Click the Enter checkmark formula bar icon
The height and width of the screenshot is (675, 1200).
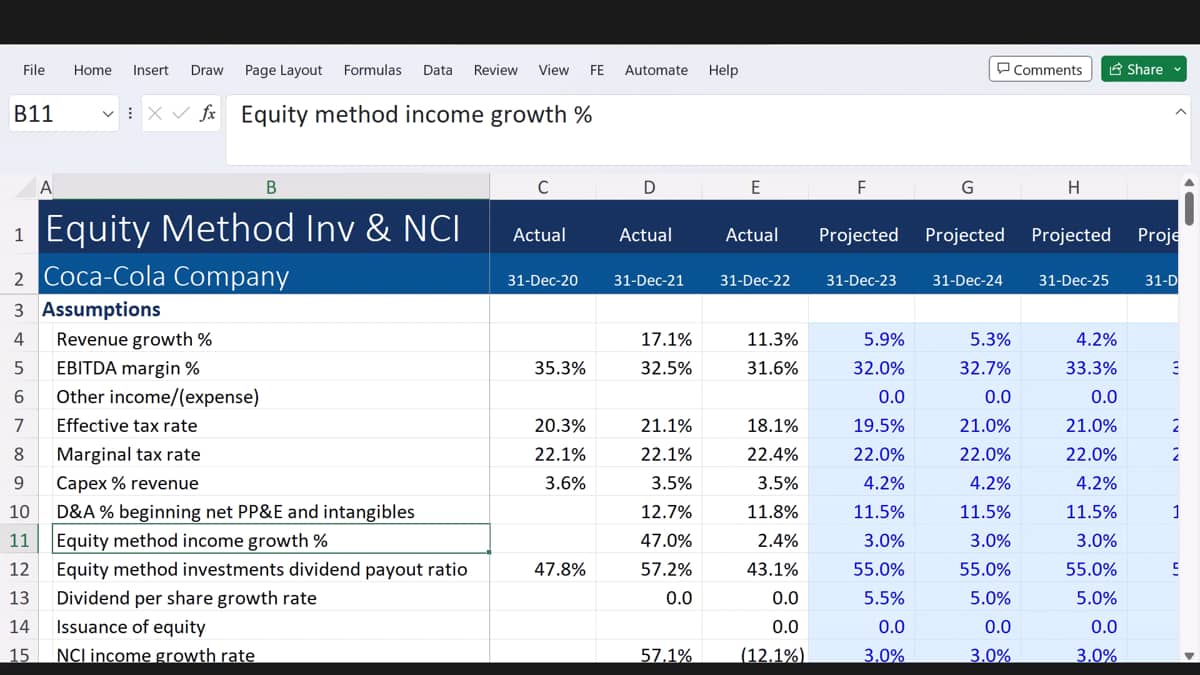pos(180,114)
